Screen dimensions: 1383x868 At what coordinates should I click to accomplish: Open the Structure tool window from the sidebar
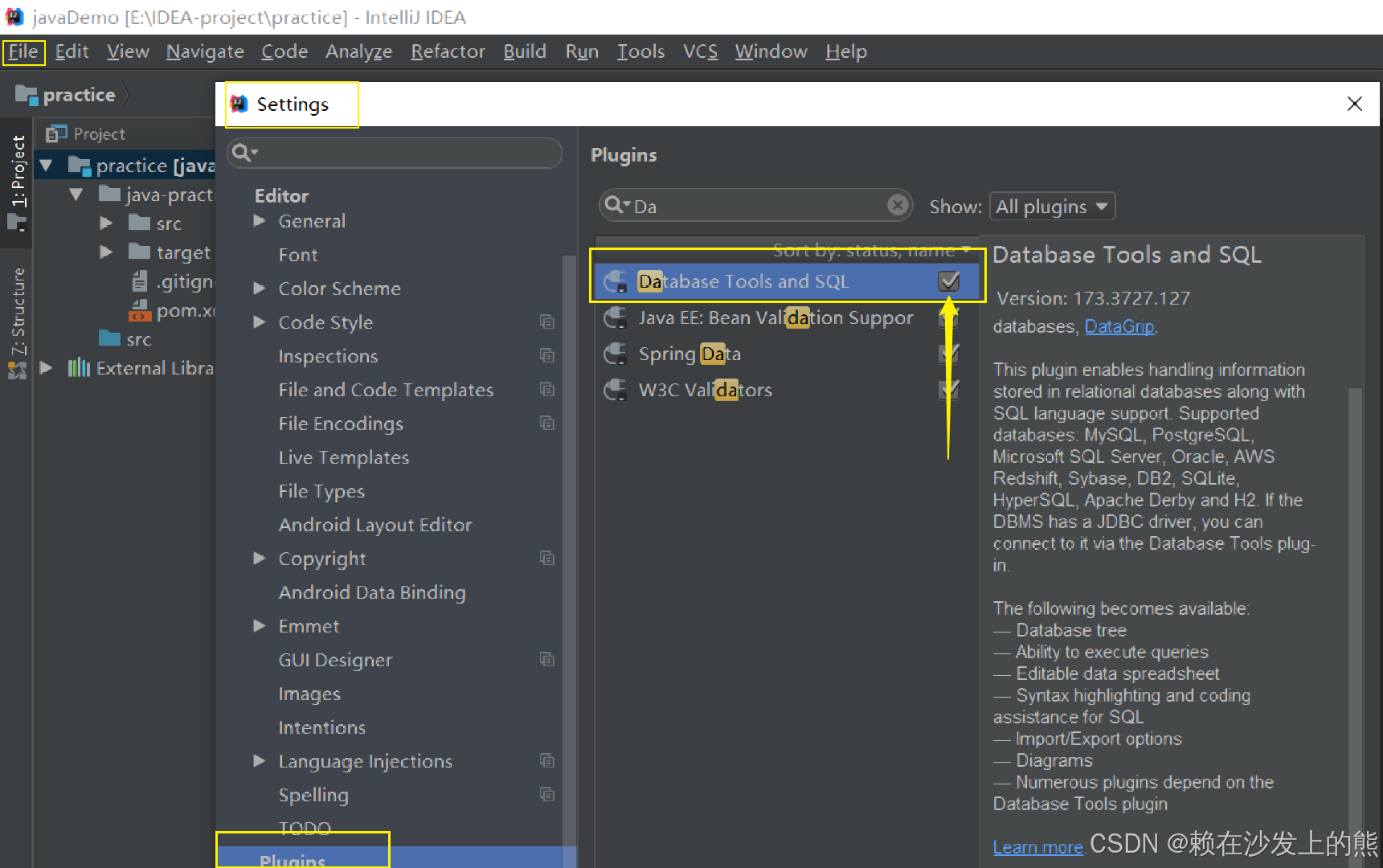pos(17,321)
